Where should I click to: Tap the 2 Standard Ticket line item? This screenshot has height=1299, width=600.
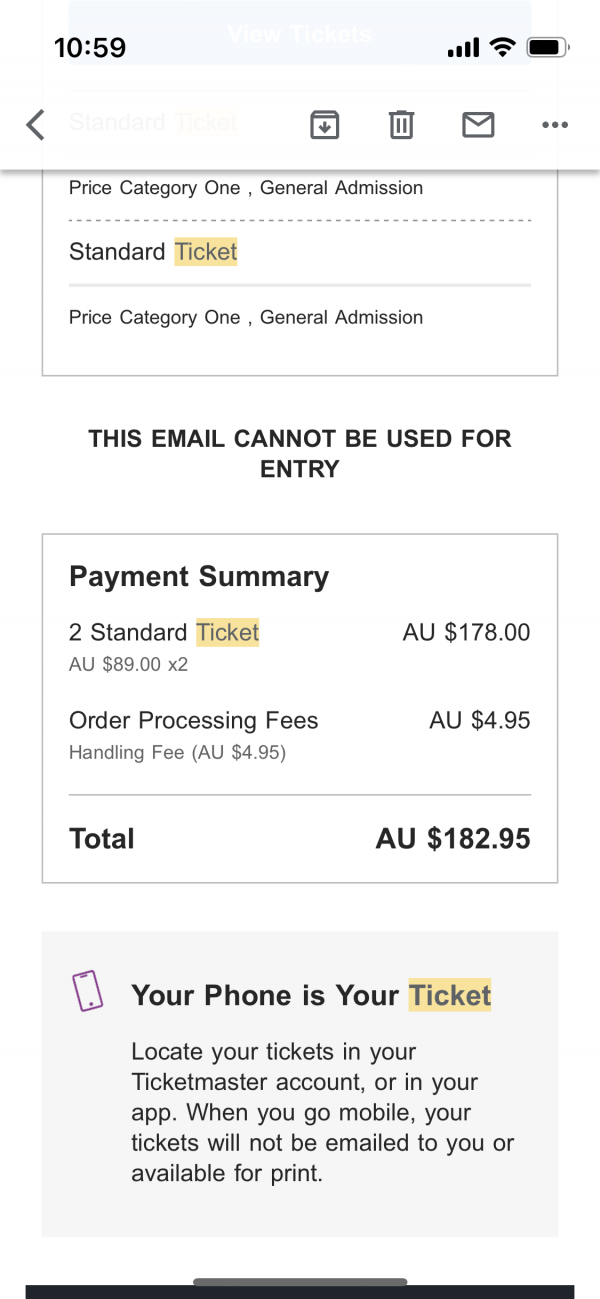(164, 632)
